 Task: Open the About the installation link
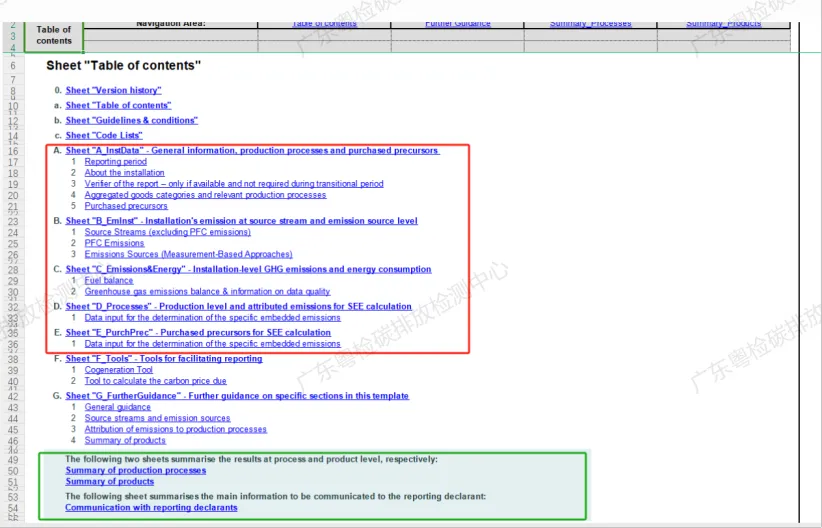point(124,173)
